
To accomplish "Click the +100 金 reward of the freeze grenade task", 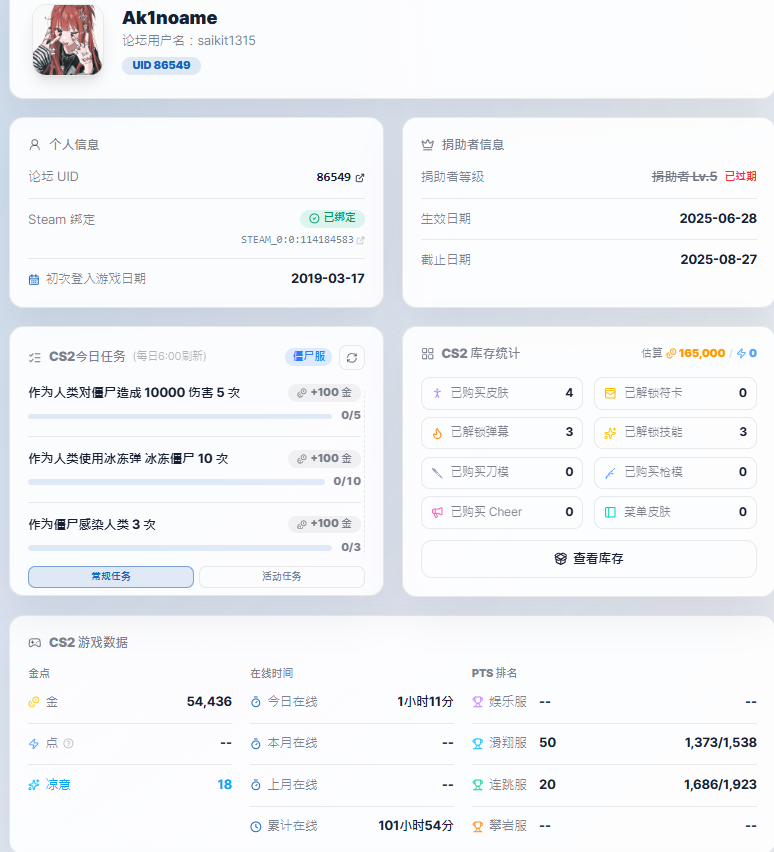I will pyautogui.click(x=324, y=459).
